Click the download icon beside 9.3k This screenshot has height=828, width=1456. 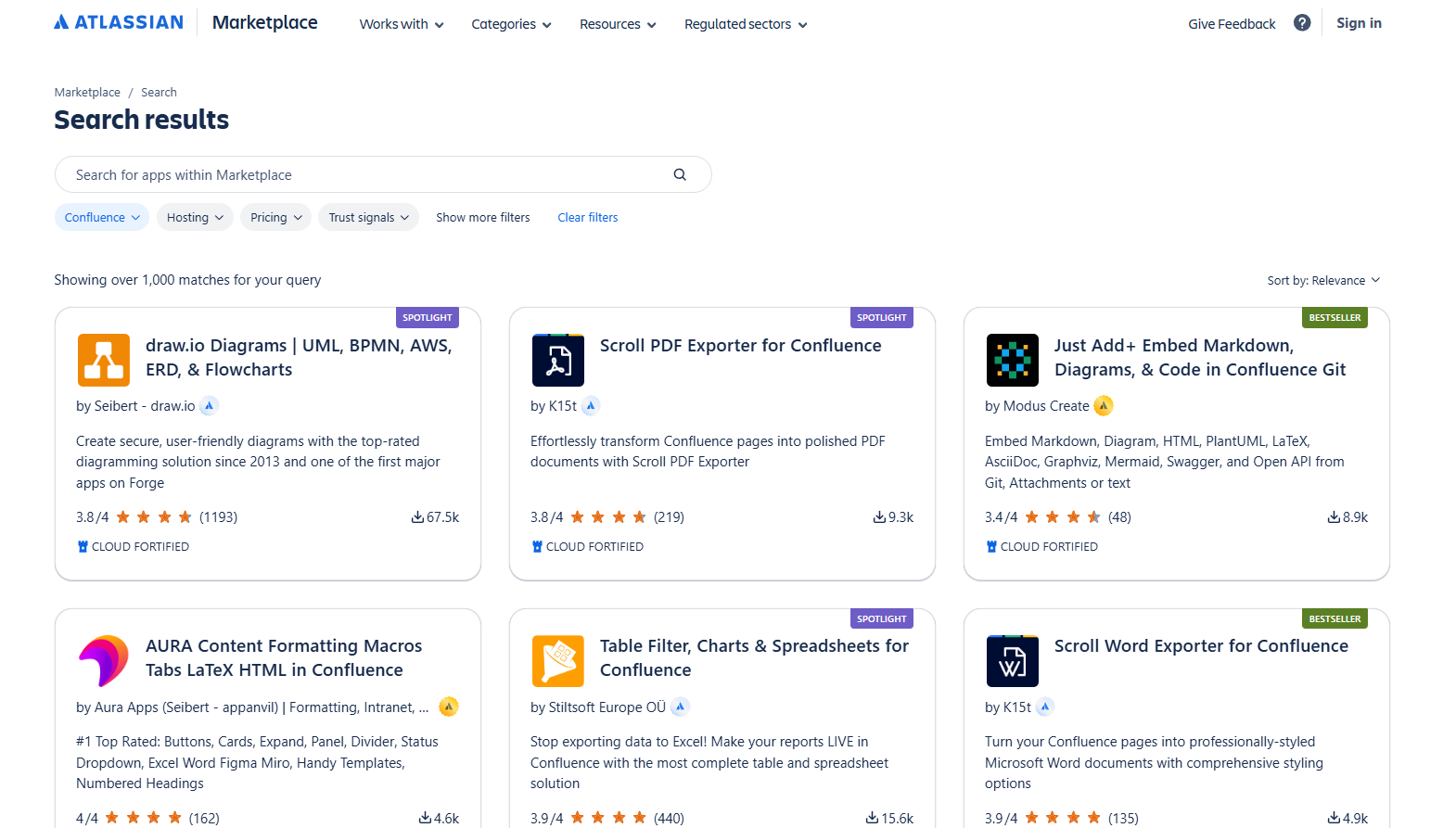[879, 517]
